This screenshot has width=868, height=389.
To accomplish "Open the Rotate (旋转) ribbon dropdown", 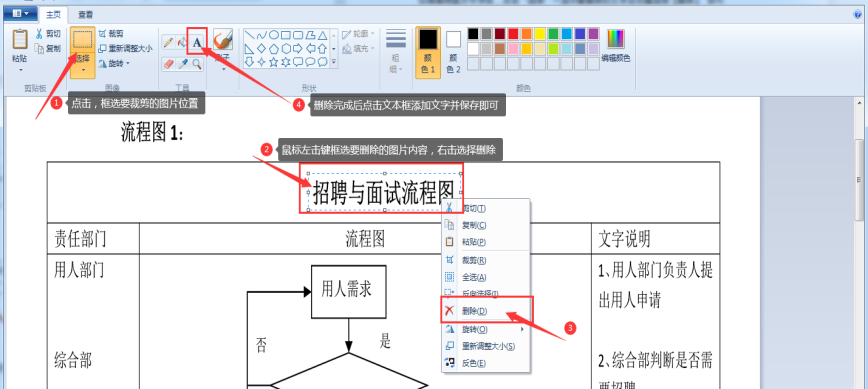I will 114,64.
